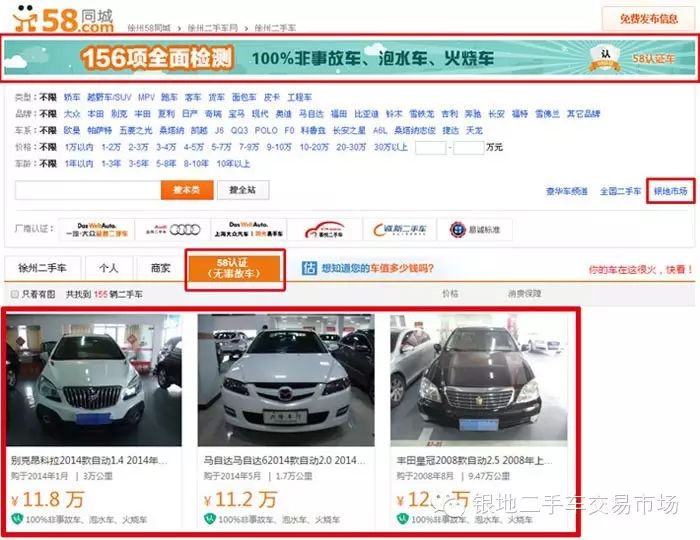Click the 搜全站 button
The height and width of the screenshot is (540, 700).
(243, 190)
